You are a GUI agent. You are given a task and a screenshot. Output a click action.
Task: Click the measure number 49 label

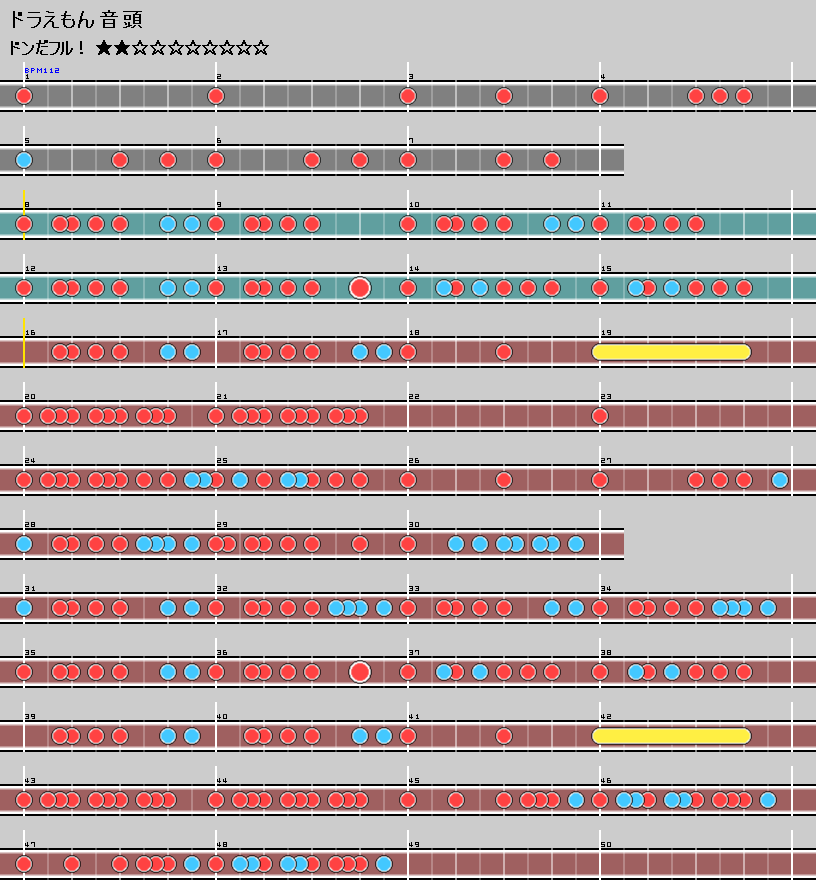414,845
